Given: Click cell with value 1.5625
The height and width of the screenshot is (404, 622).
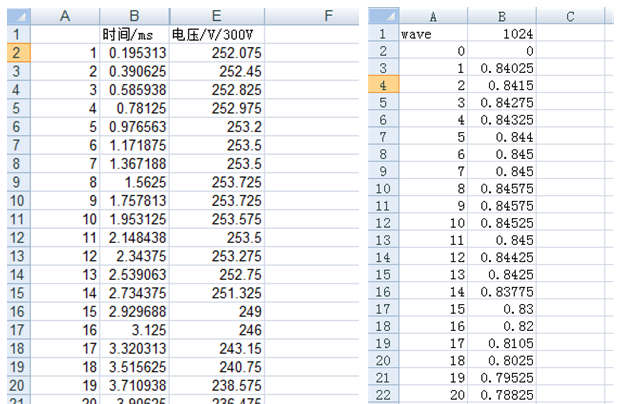Looking at the screenshot, I should [134, 182].
